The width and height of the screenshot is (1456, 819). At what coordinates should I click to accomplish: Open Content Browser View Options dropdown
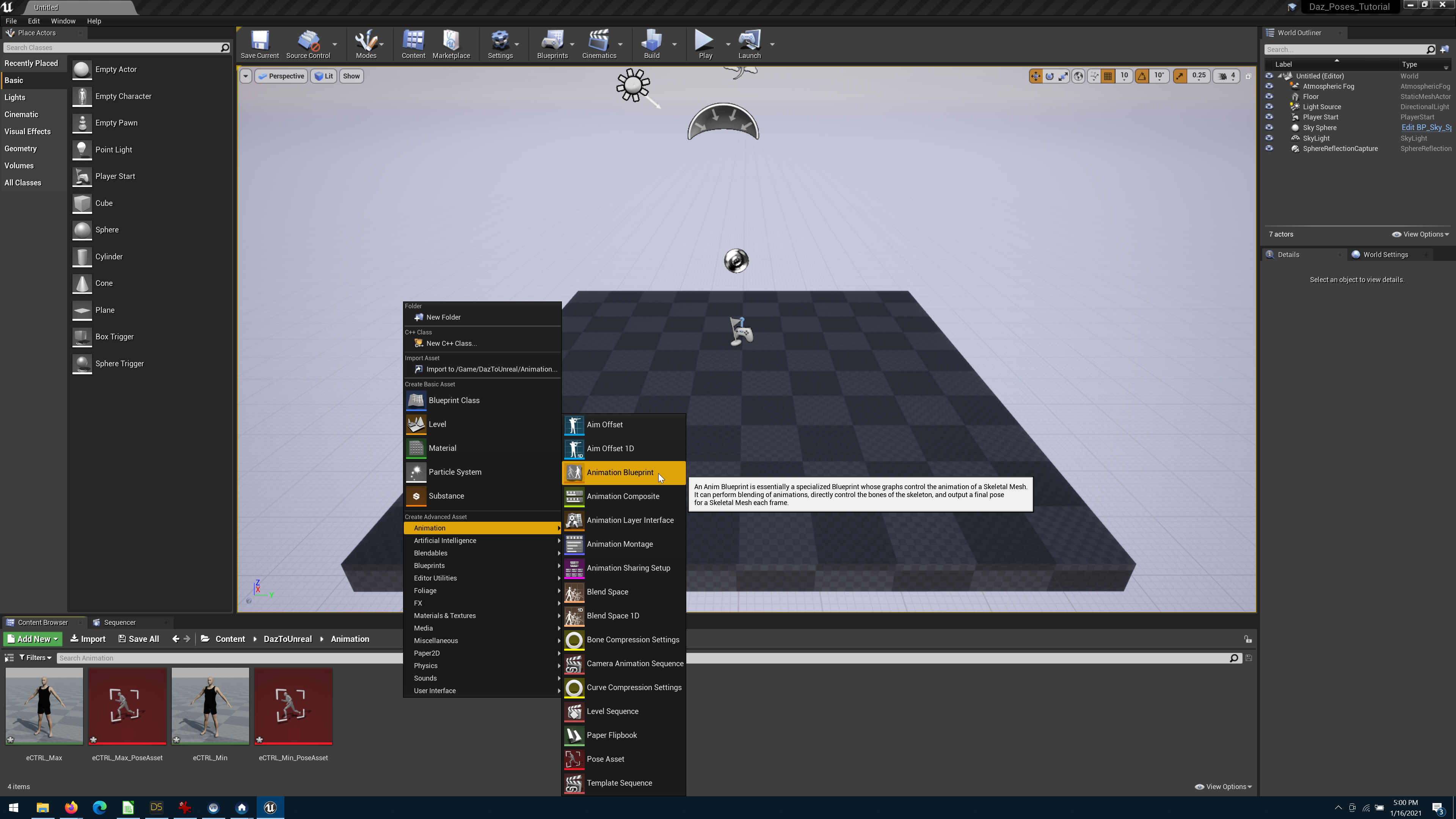1223,786
